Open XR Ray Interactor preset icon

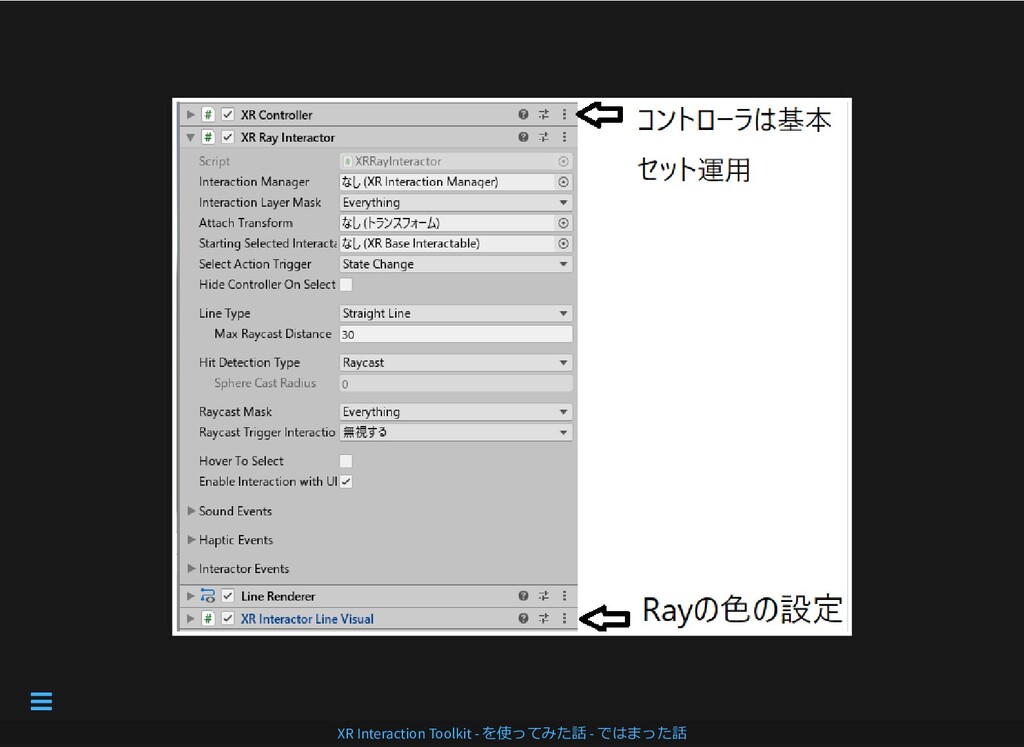[x=543, y=137]
